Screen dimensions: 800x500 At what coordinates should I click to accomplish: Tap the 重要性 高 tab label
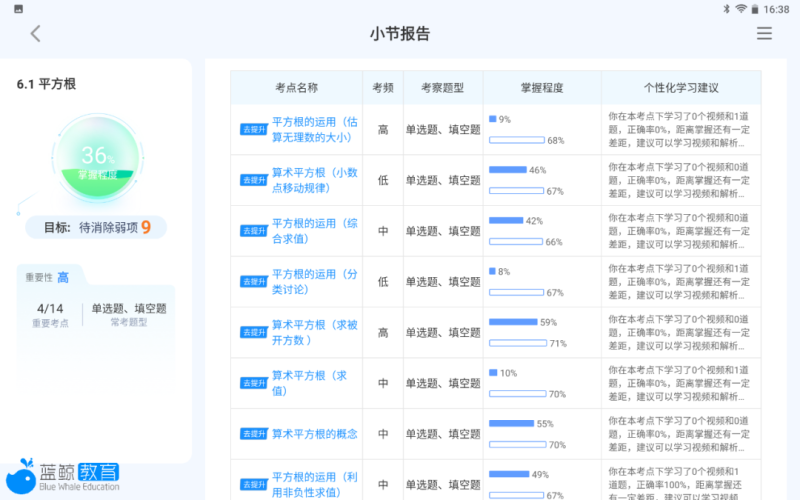click(47, 277)
